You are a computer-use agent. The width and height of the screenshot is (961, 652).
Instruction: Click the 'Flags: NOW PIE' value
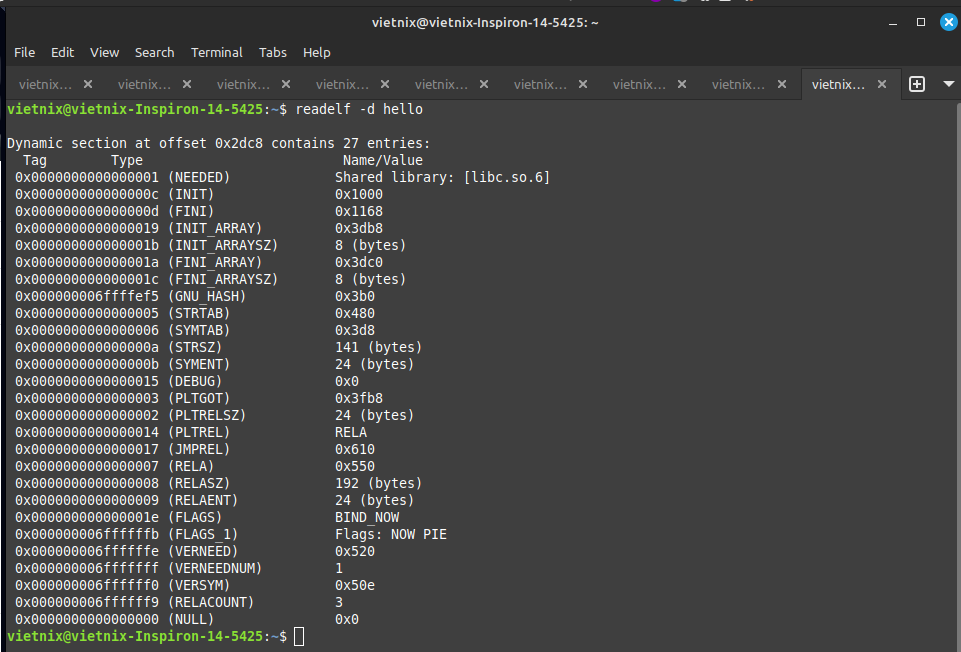pos(390,534)
